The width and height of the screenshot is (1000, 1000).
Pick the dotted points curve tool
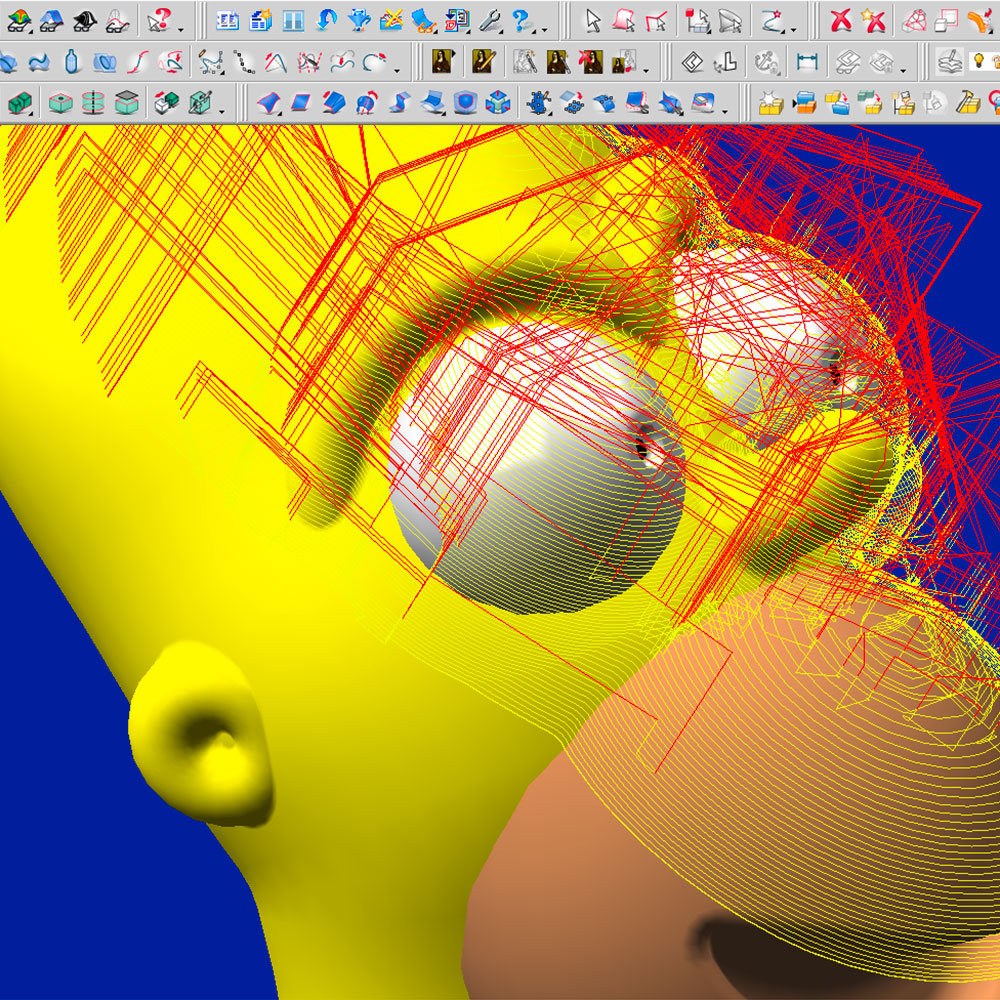pyautogui.click(x=243, y=62)
